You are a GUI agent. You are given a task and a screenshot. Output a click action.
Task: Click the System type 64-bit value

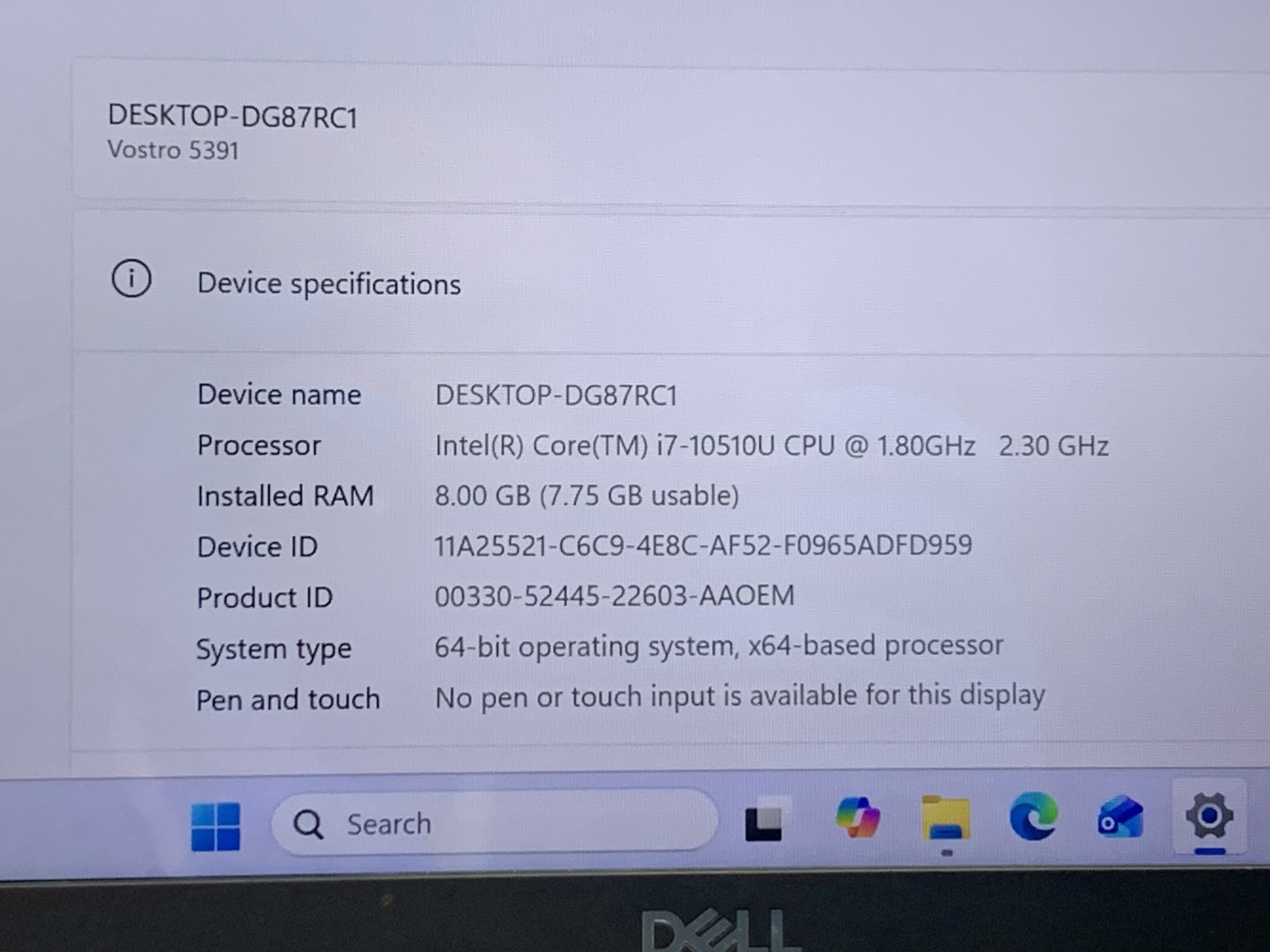718,647
